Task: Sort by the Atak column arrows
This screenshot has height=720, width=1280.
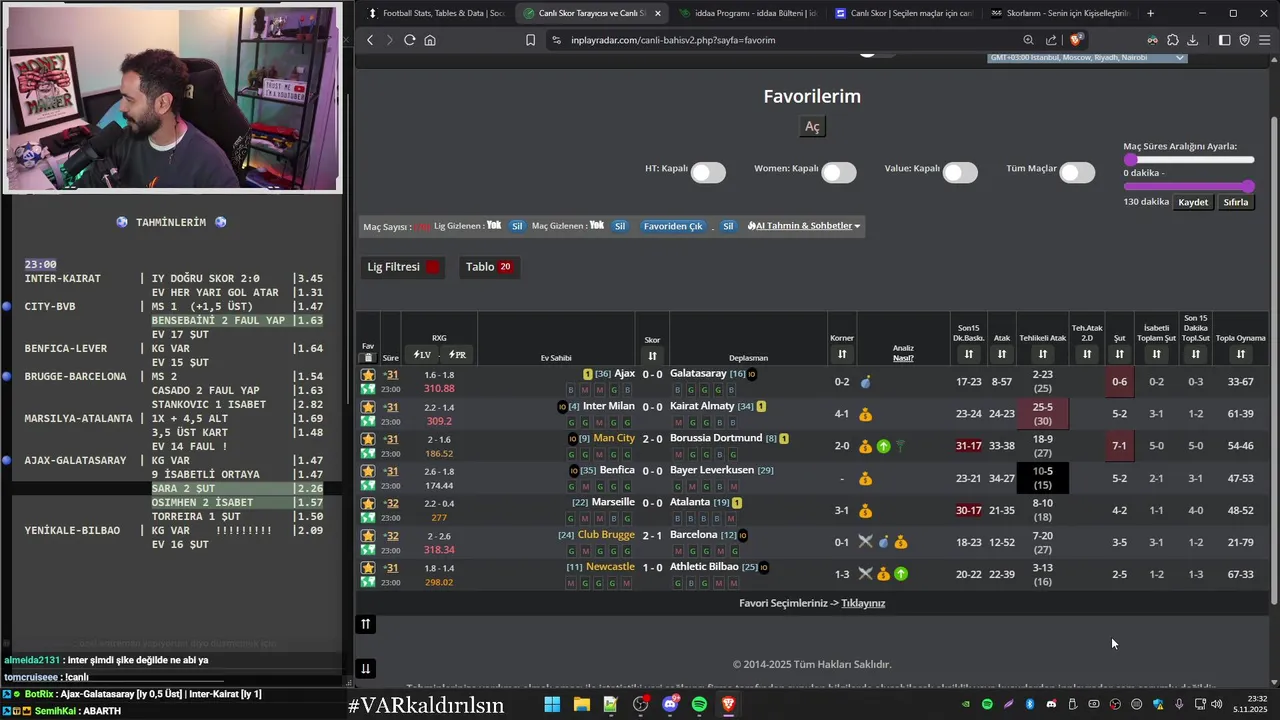Action: coord(1001,355)
